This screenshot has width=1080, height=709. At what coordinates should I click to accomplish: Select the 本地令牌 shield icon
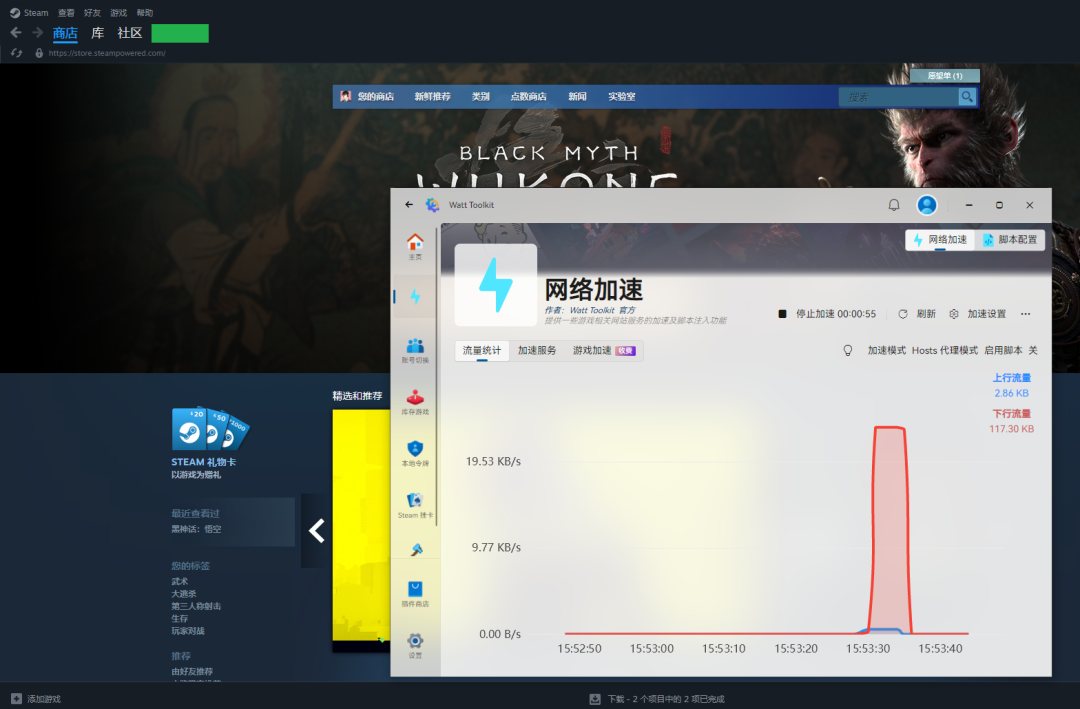(x=414, y=453)
